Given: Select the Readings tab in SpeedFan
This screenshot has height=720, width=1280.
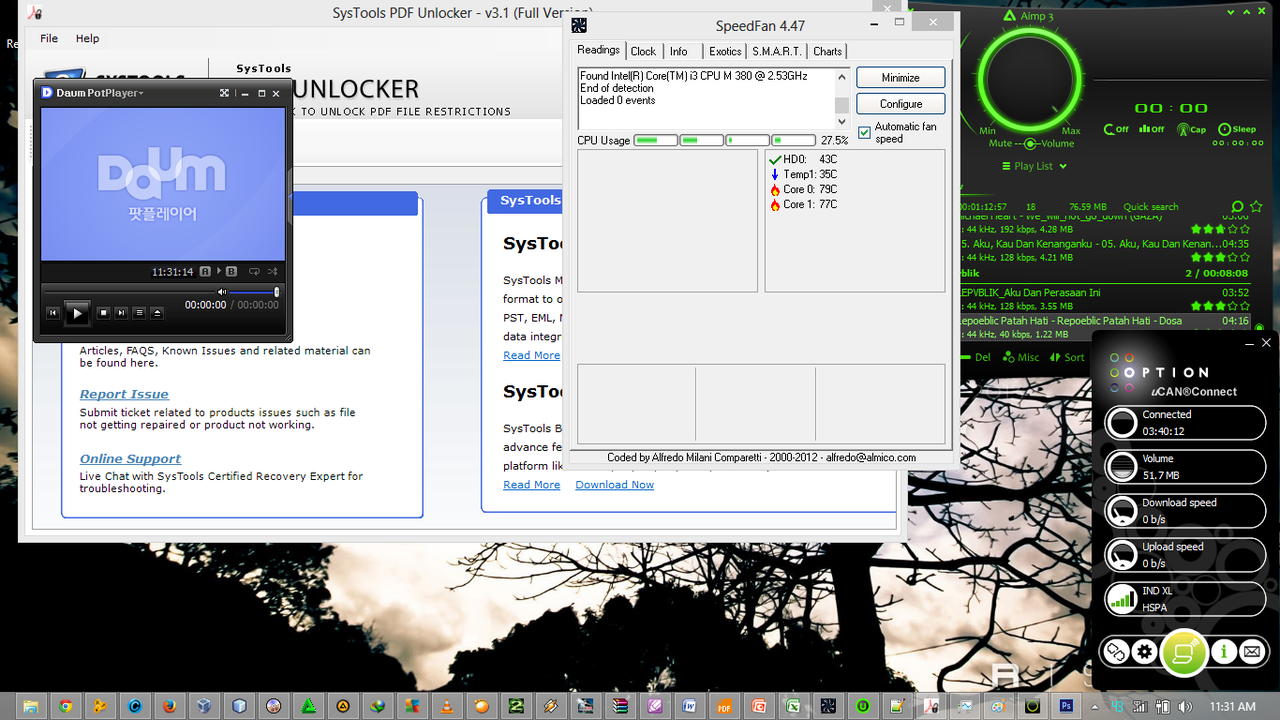Looking at the screenshot, I should (599, 50).
